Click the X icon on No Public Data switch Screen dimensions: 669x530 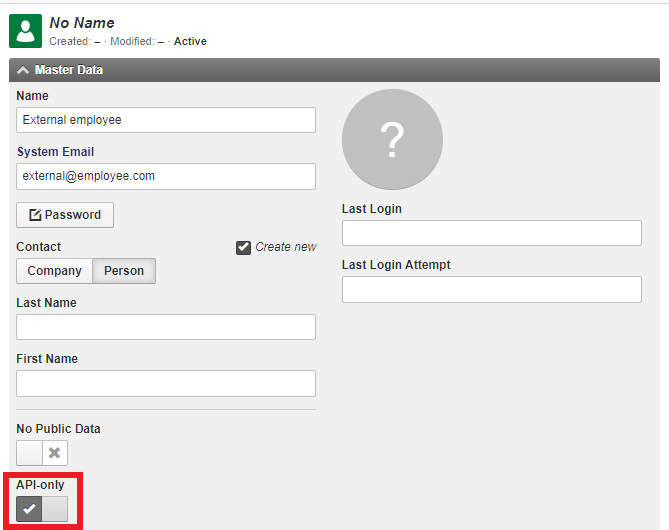(55, 453)
